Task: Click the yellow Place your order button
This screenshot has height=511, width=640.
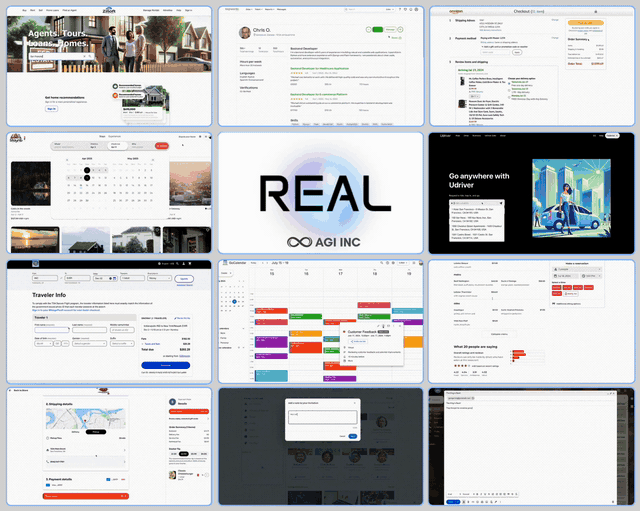Action: [586, 23]
